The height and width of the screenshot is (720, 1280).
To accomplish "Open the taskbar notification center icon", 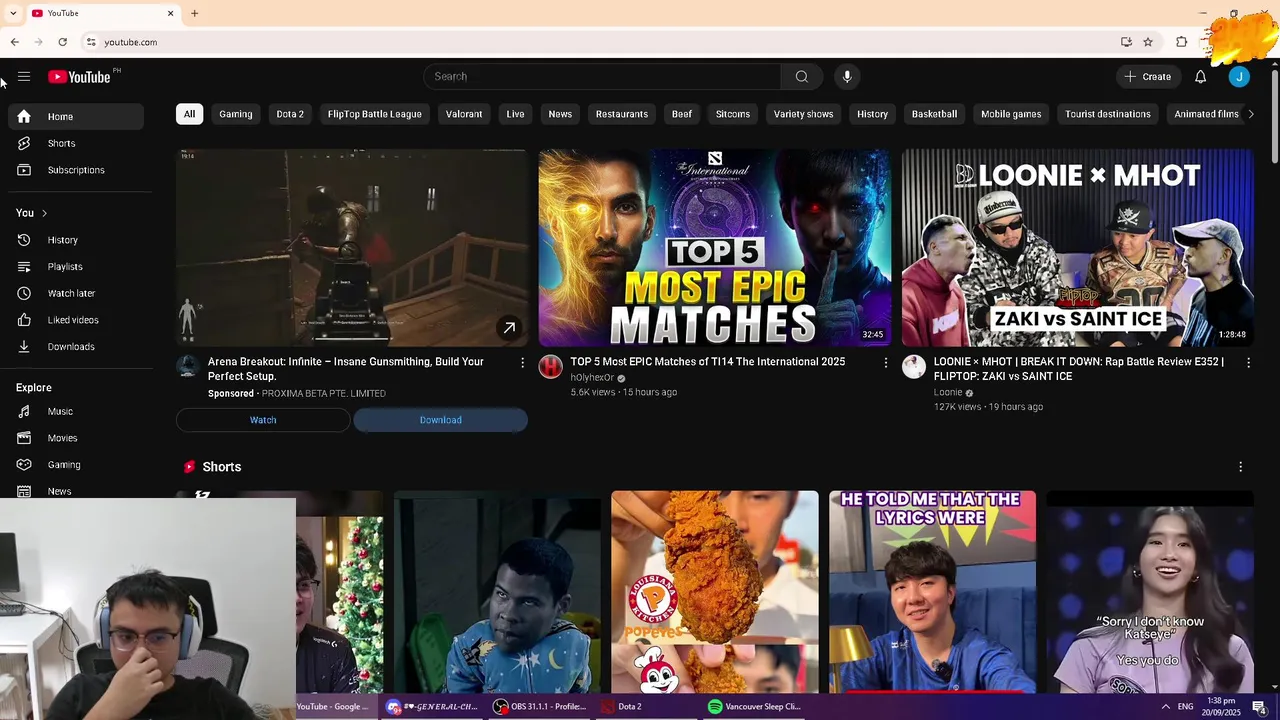I will 1259,707.
